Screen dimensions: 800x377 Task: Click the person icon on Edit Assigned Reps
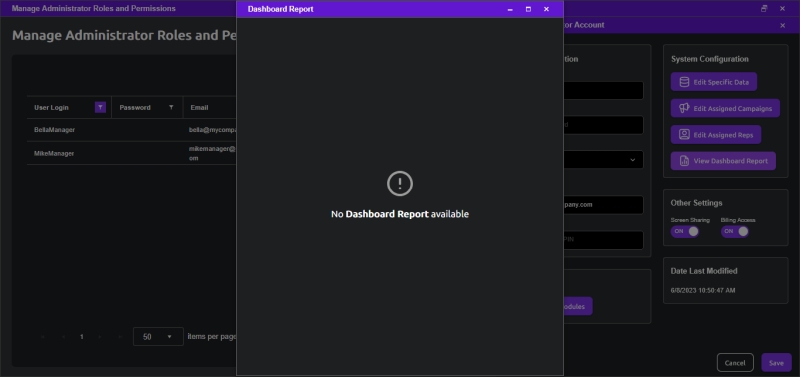pos(684,135)
